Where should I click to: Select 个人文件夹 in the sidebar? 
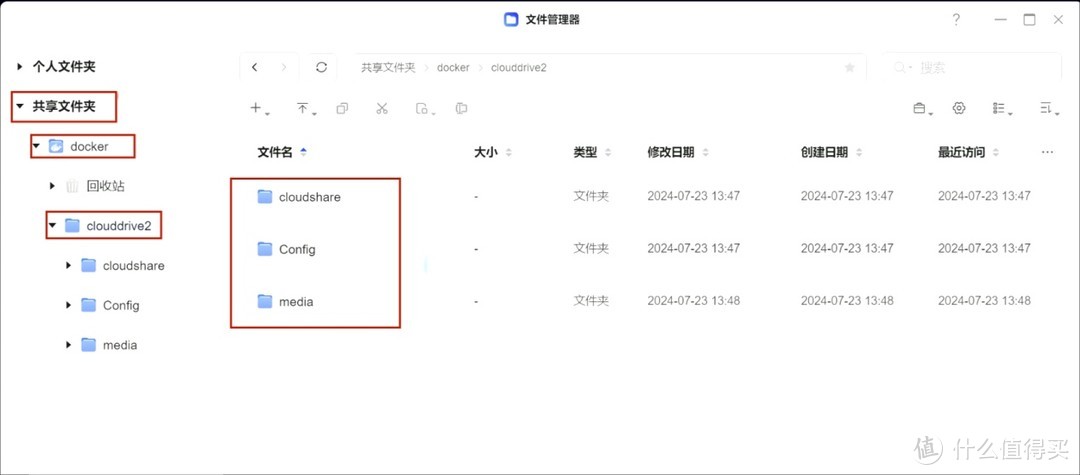pos(64,67)
